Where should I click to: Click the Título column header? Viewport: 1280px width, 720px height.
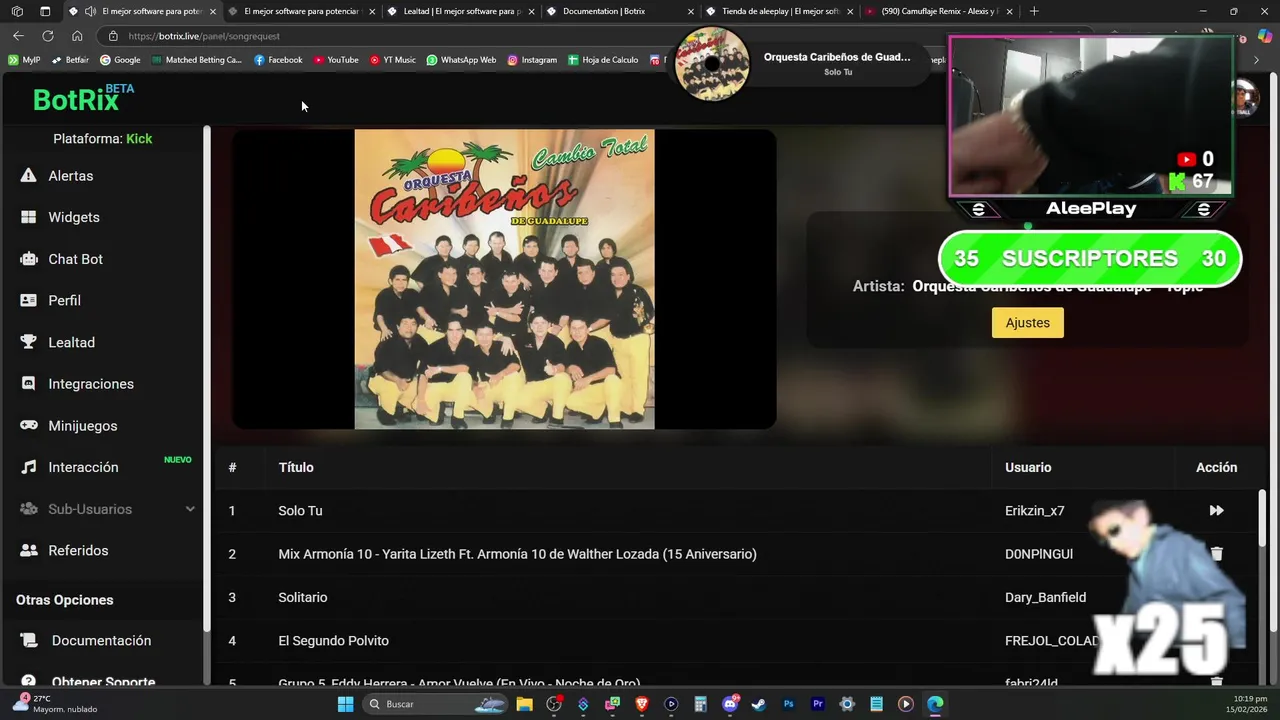(x=296, y=467)
